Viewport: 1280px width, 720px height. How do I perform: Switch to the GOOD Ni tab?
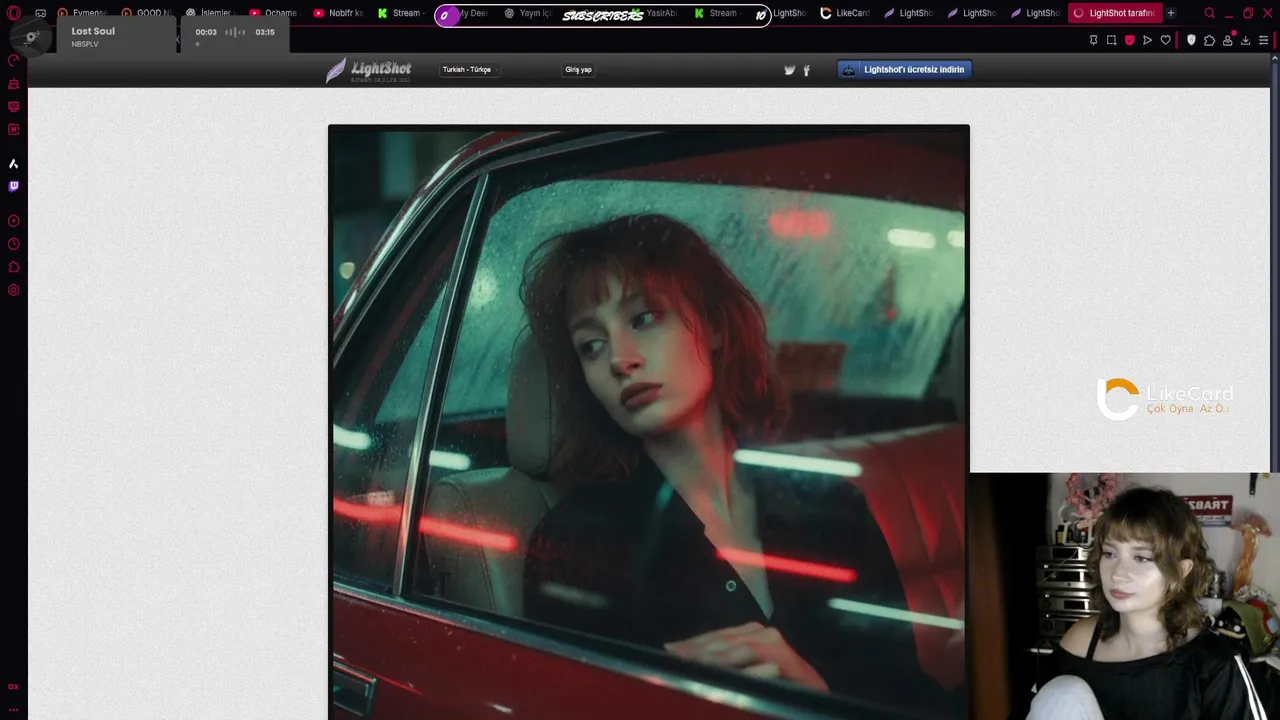pos(147,13)
